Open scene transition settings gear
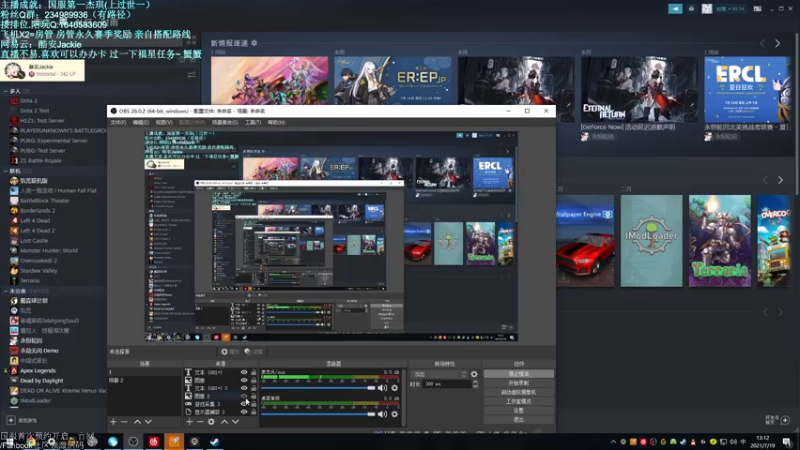This screenshot has height=450, width=800. coord(474,374)
